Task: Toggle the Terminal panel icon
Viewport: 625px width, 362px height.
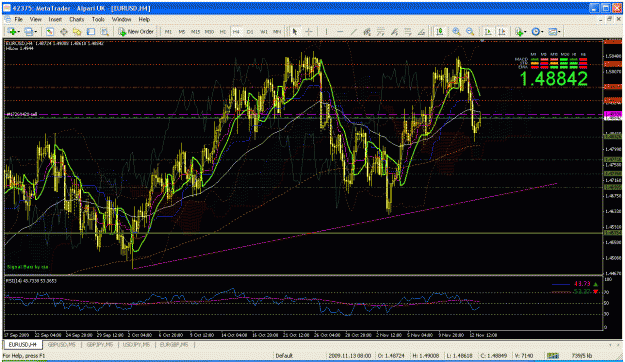Action: [91, 31]
